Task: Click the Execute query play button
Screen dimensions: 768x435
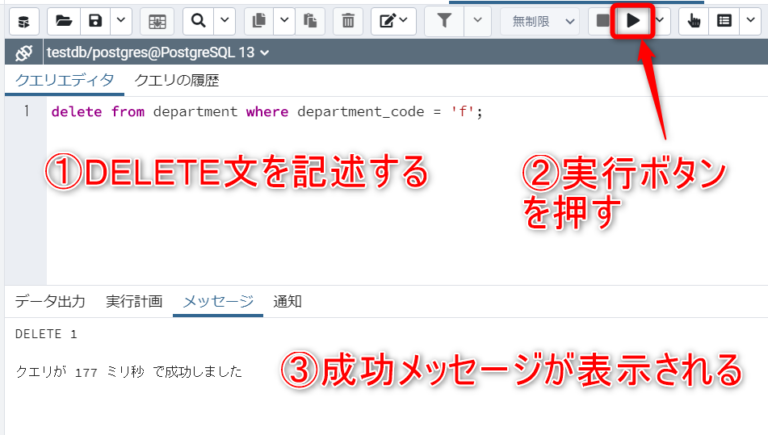Action: 632,20
